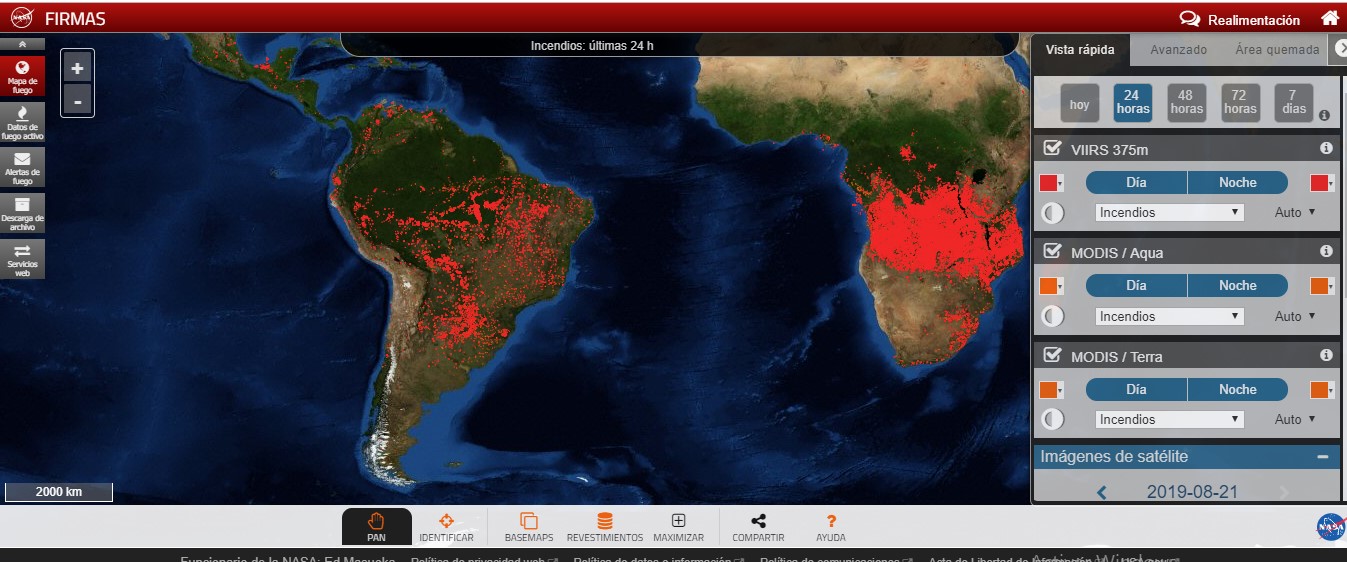Open MODIS / Aqua Incendios dropdown

(1169, 316)
